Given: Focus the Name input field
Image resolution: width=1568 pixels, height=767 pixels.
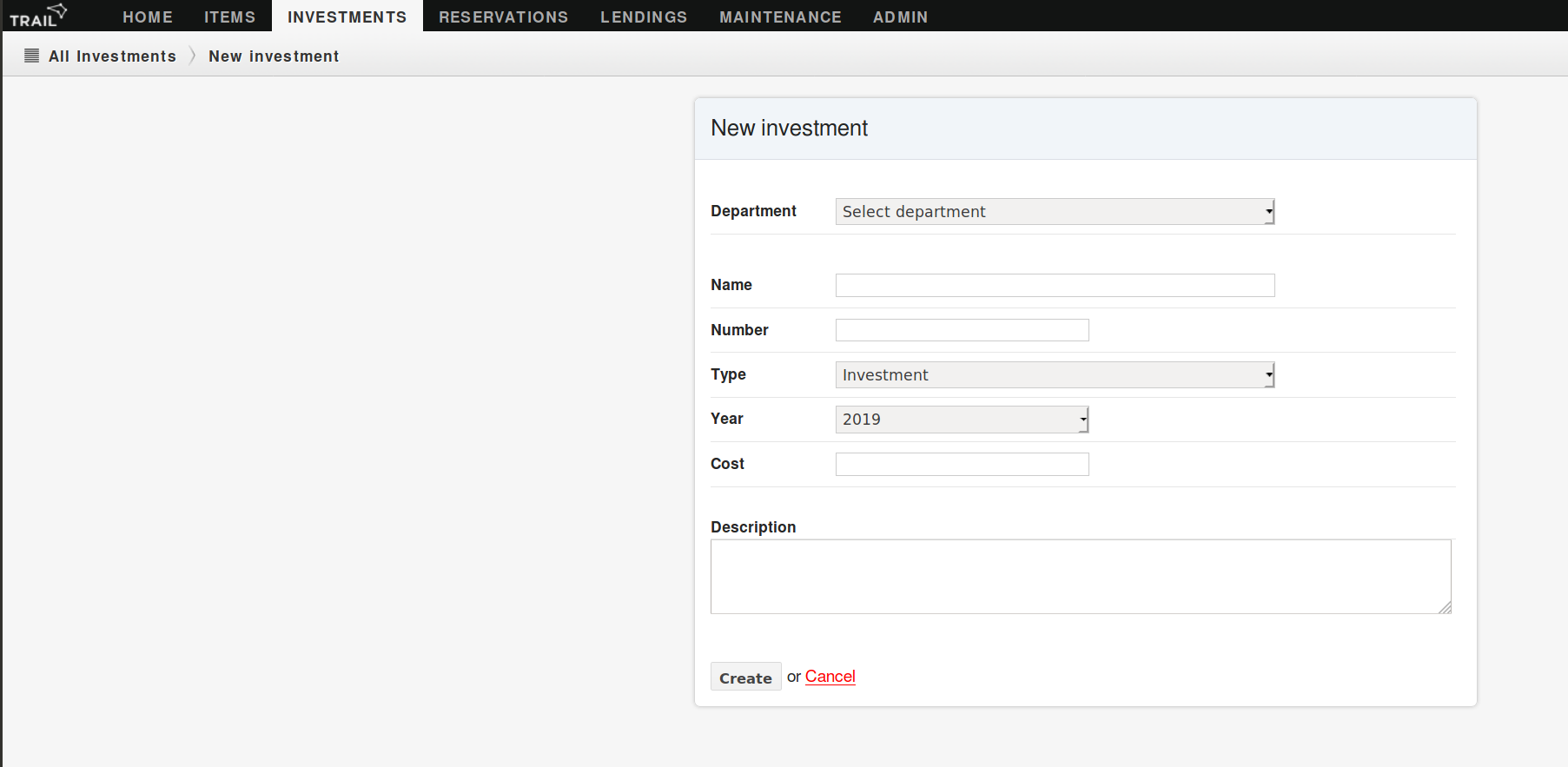Looking at the screenshot, I should click(x=1055, y=285).
